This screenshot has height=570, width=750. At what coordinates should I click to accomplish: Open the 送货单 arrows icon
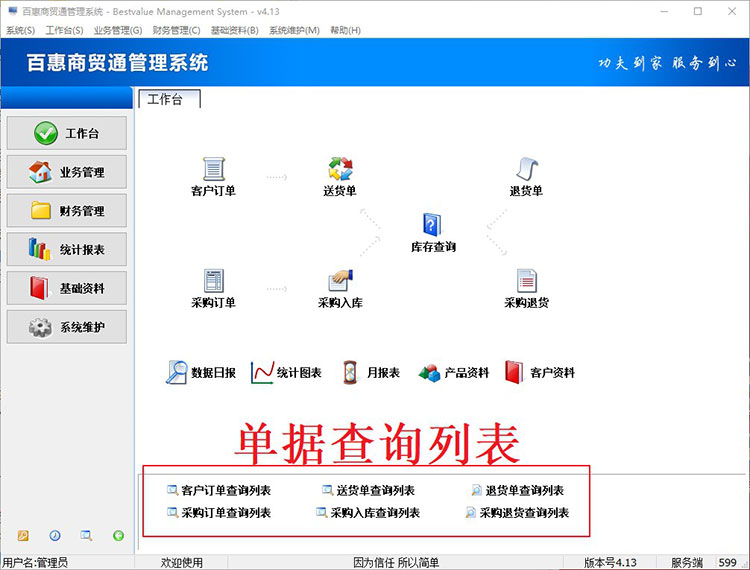pyautogui.click(x=340, y=176)
